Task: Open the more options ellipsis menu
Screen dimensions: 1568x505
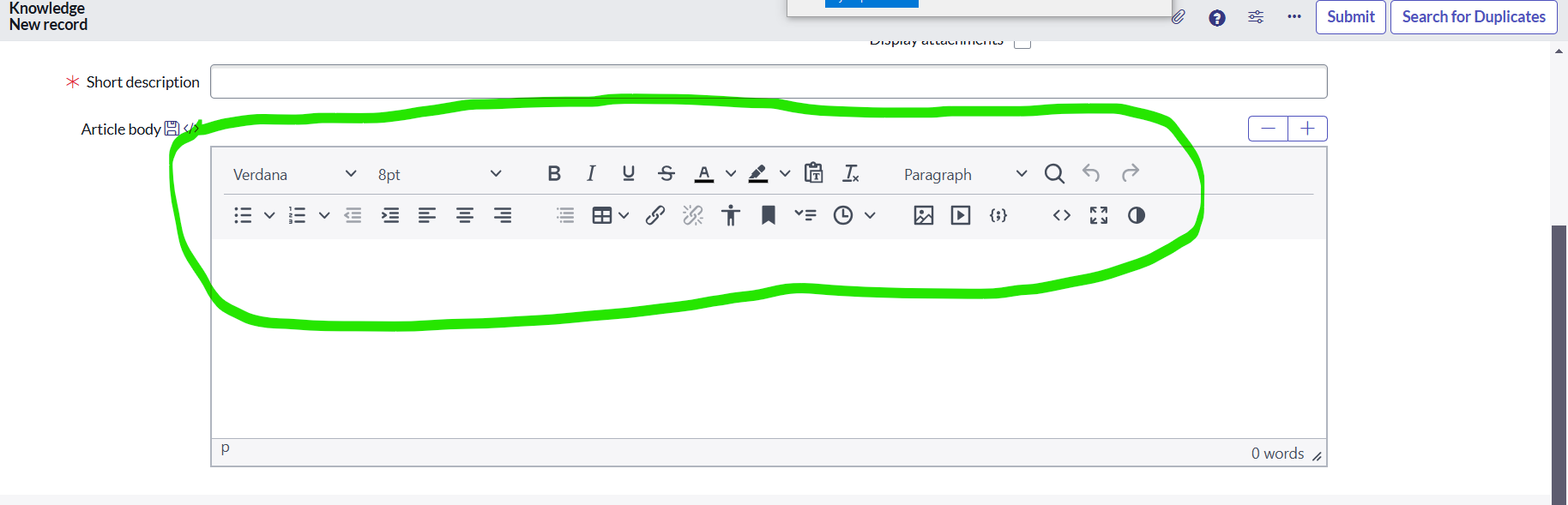Action: (1294, 16)
